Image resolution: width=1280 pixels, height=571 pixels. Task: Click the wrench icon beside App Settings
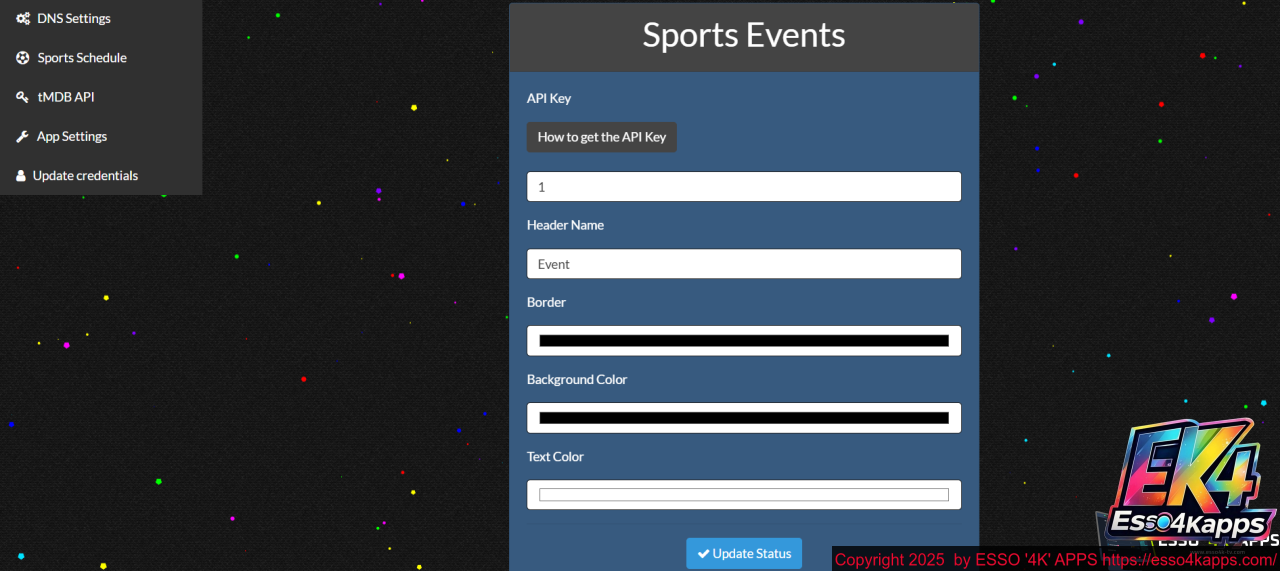[x=22, y=137]
